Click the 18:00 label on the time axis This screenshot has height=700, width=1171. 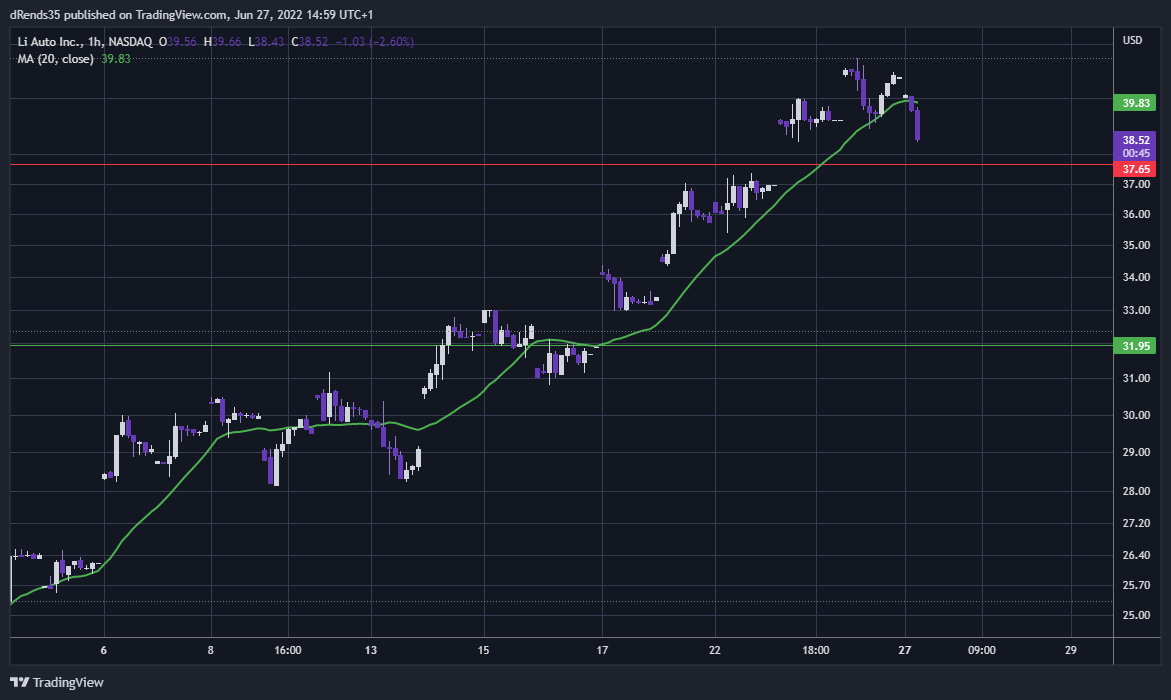[816, 650]
